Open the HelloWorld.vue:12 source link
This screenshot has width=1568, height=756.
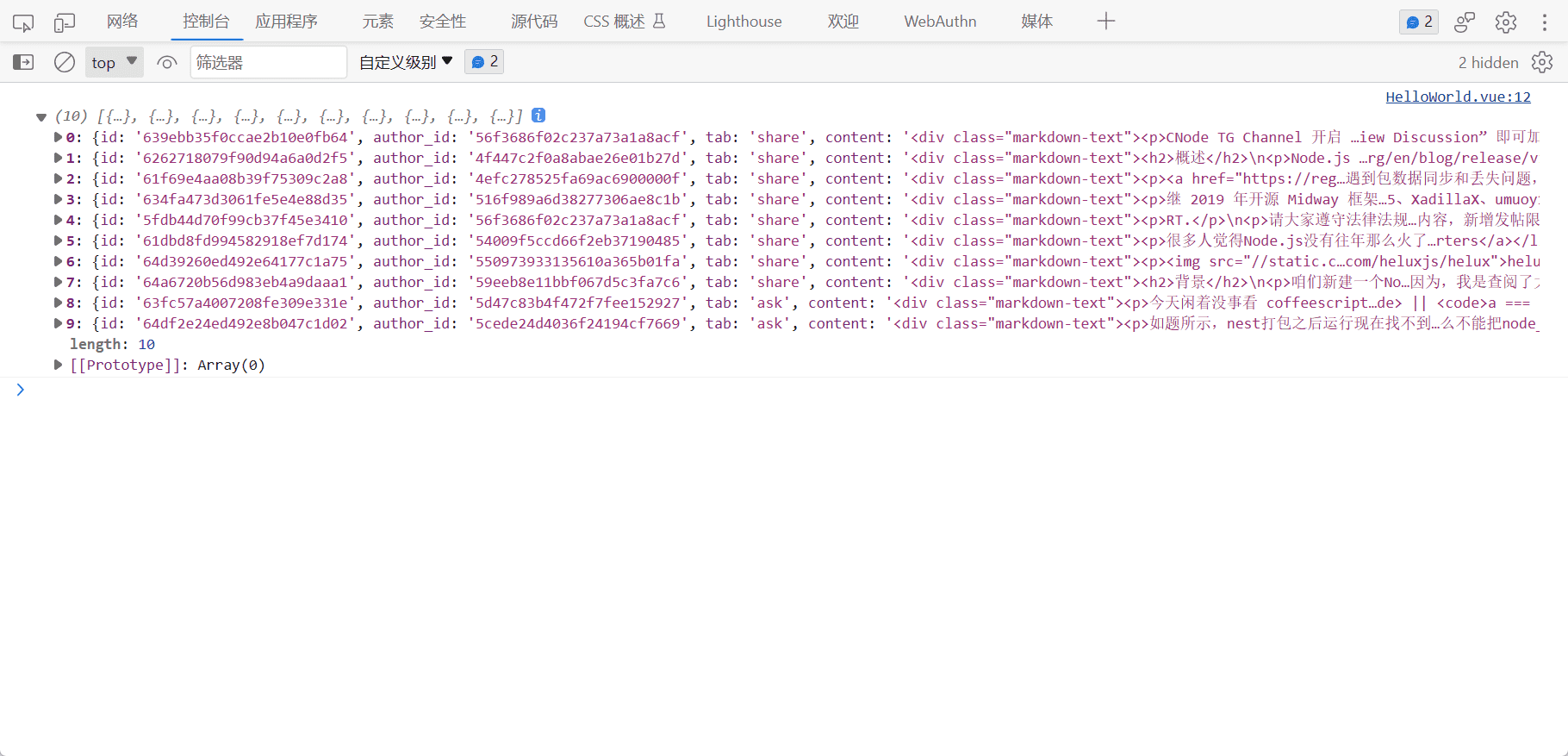coord(1458,97)
